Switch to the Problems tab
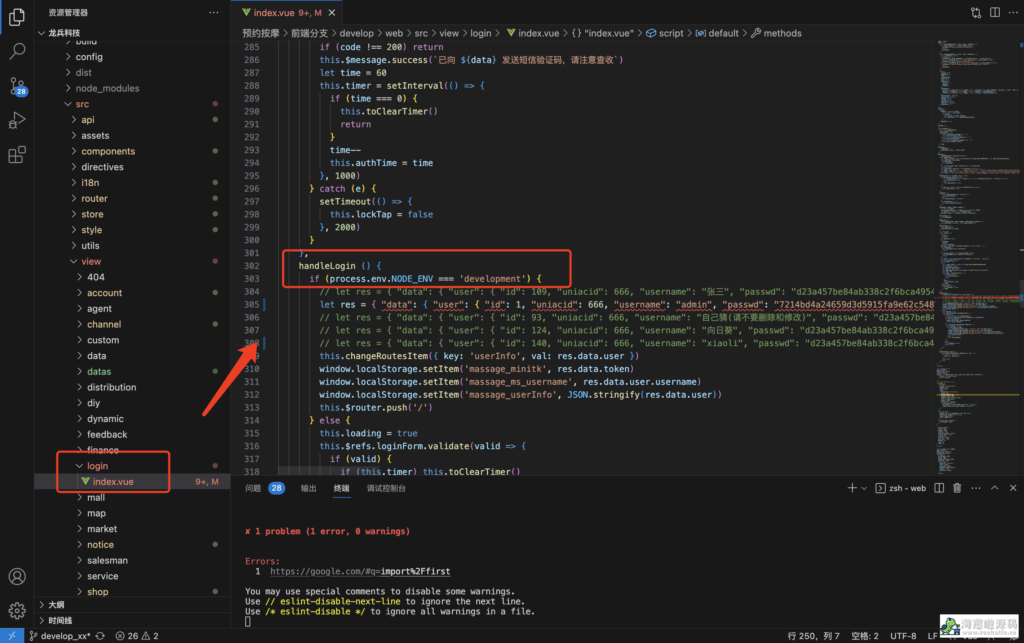The image size is (1024, 643). (x=264, y=488)
